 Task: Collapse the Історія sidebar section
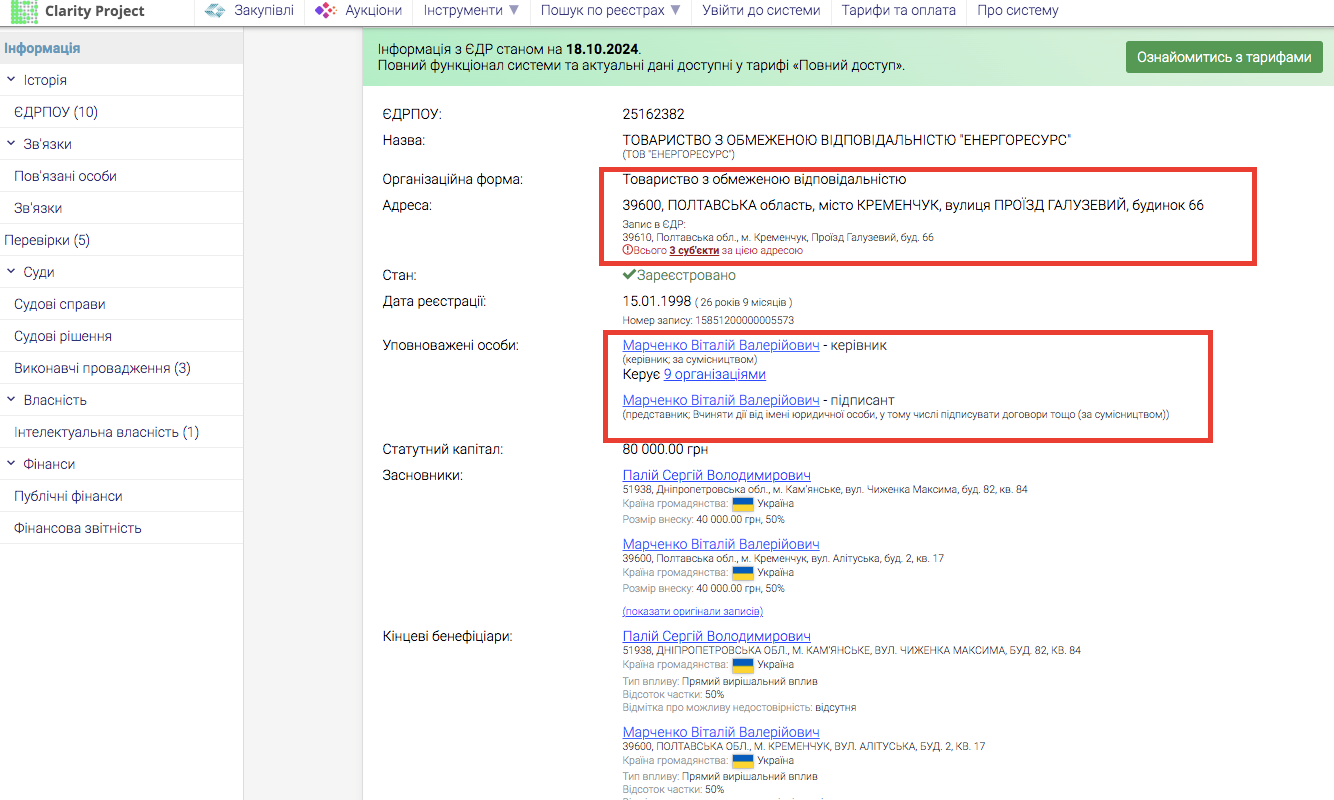12,80
